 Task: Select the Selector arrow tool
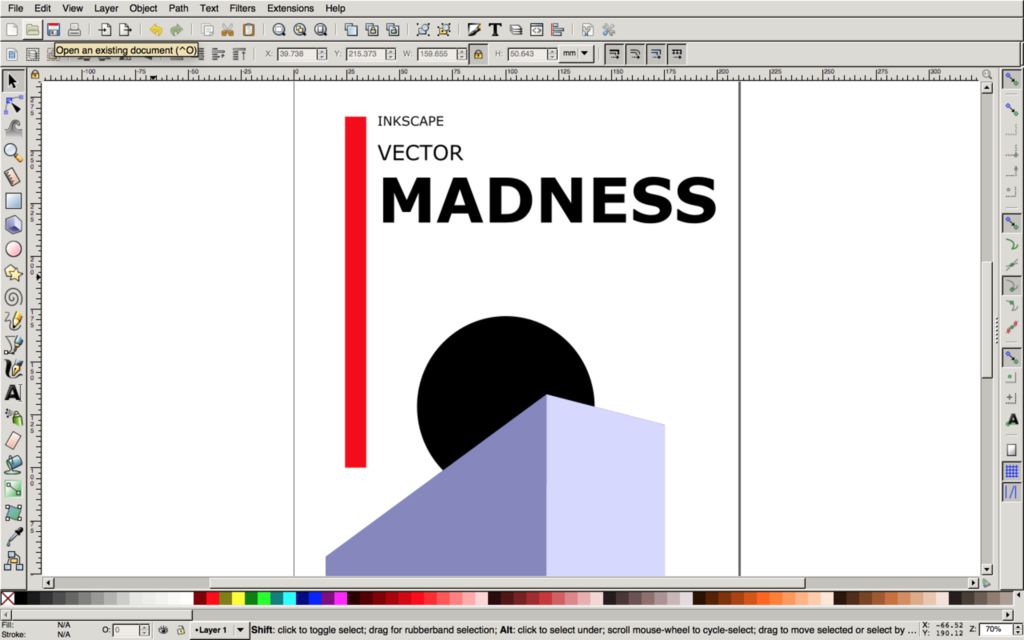tap(13, 81)
